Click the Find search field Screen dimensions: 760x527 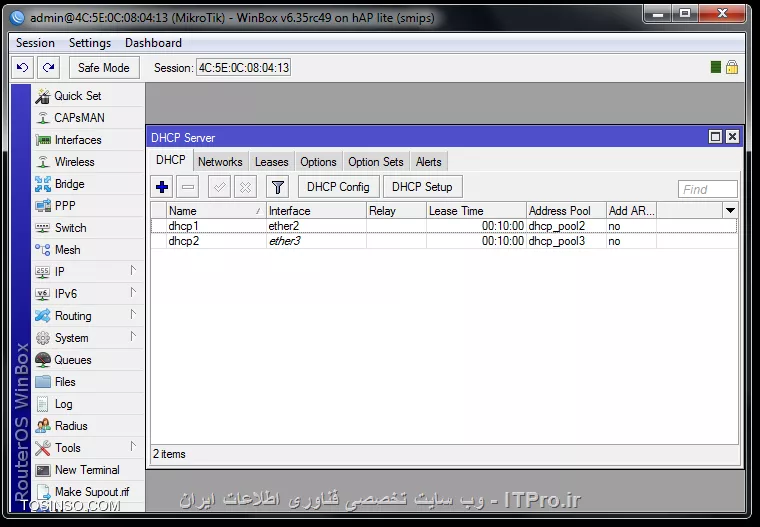click(708, 189)
